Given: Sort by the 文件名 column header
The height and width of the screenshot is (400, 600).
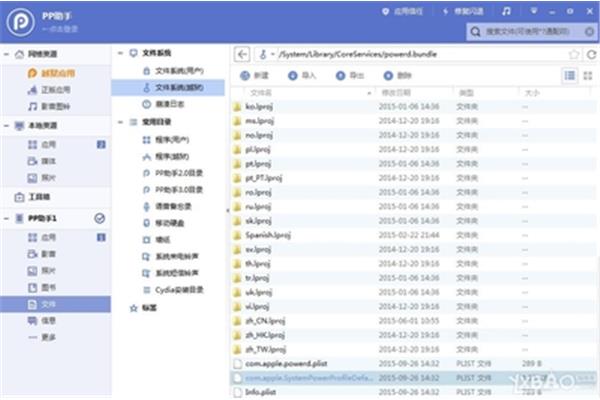Looking at the screenshot, I should pos(261,93).
